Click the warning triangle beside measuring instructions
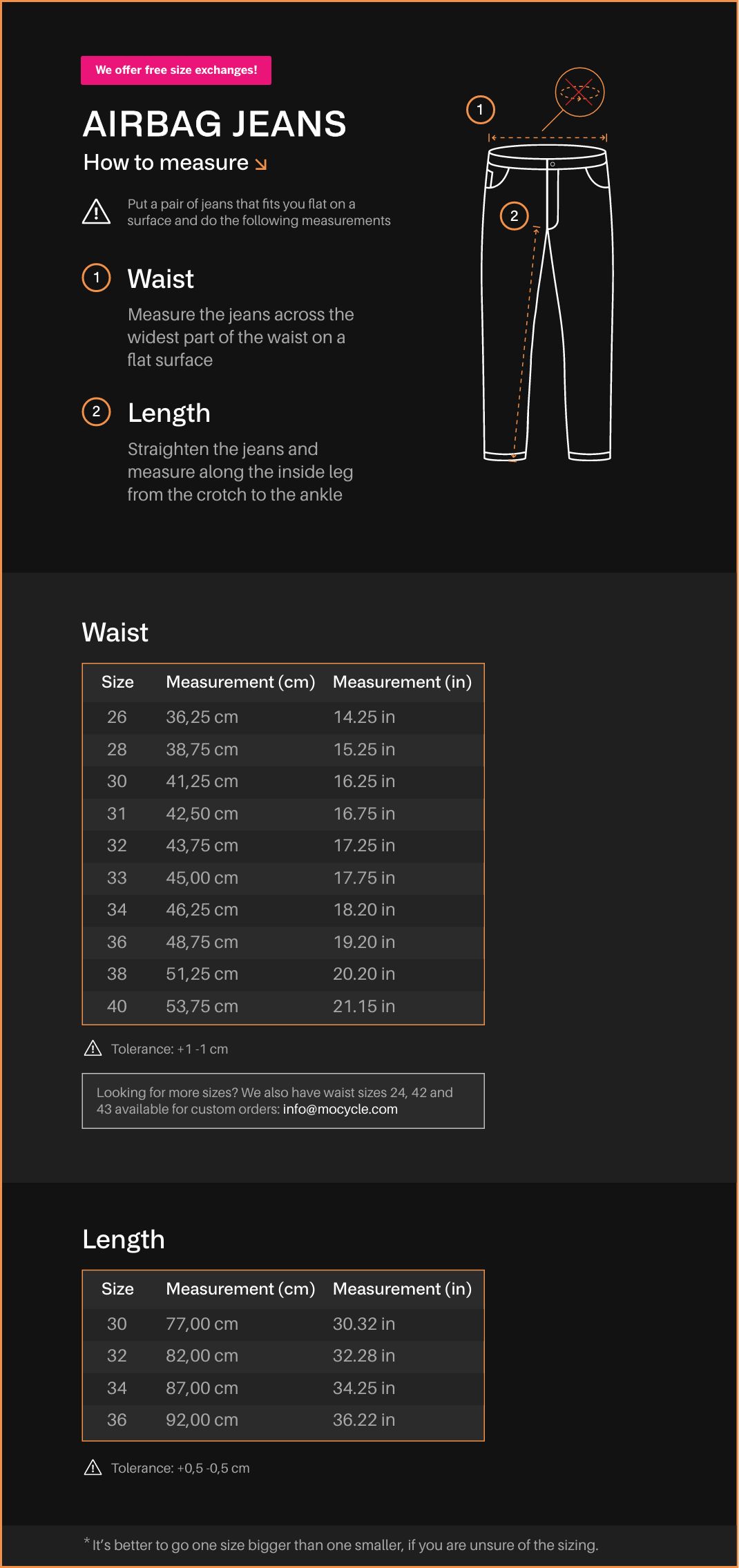Viewport: 739px width, 1568px height. tap(96, 212)
